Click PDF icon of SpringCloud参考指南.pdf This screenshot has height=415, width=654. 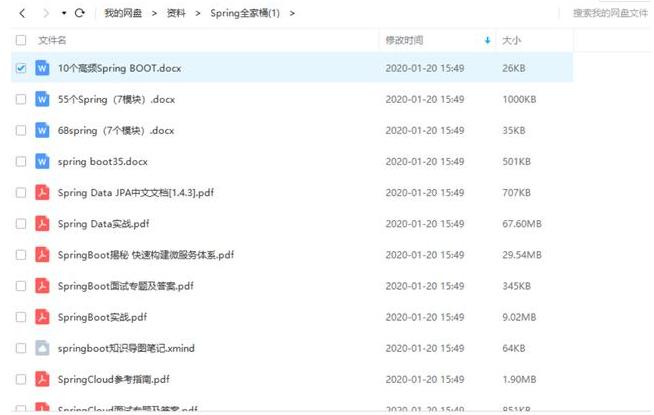click(42, 380)
